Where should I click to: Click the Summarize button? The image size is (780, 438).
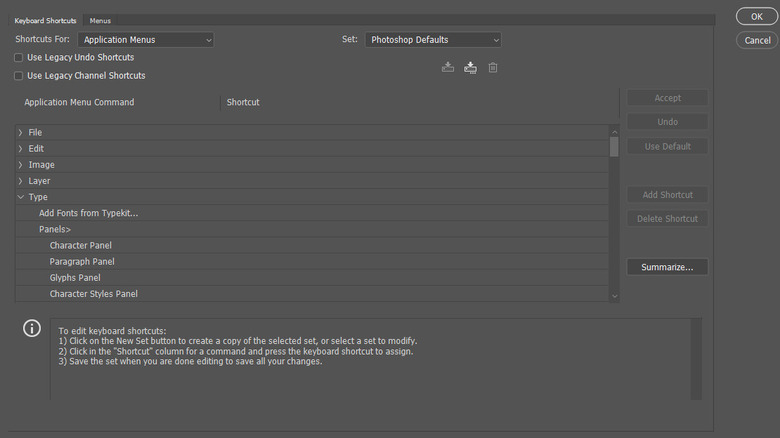click(x=667, y=267)
